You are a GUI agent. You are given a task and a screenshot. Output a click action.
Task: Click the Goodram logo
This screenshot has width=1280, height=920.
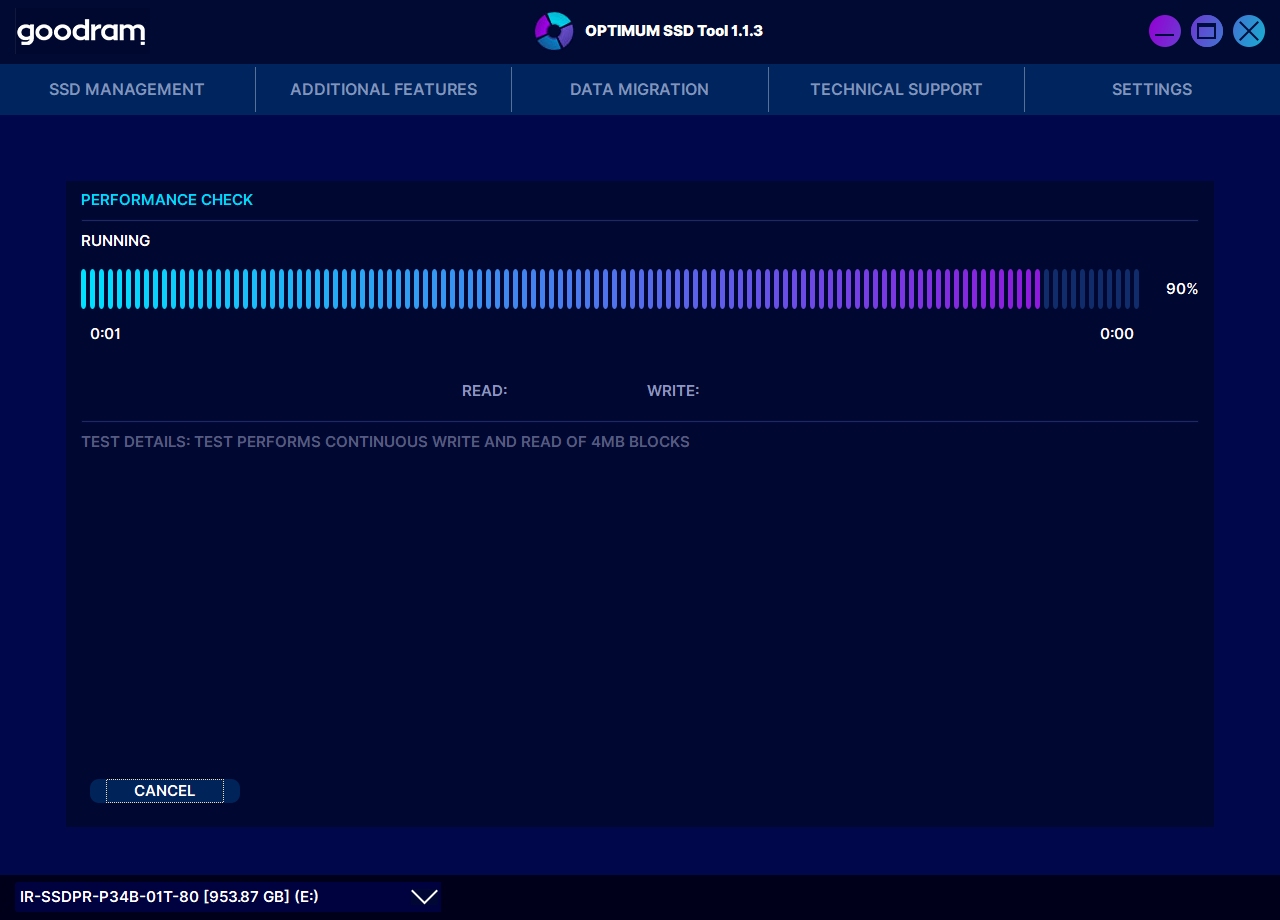[x=81, y=32]
